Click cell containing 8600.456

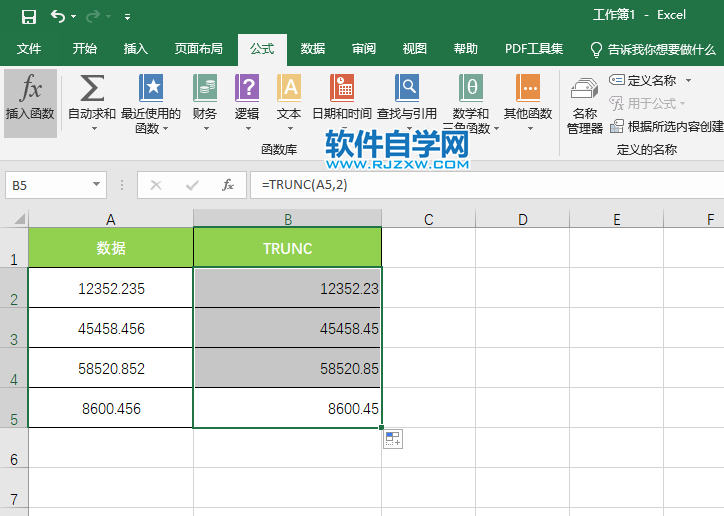(111, 408)
